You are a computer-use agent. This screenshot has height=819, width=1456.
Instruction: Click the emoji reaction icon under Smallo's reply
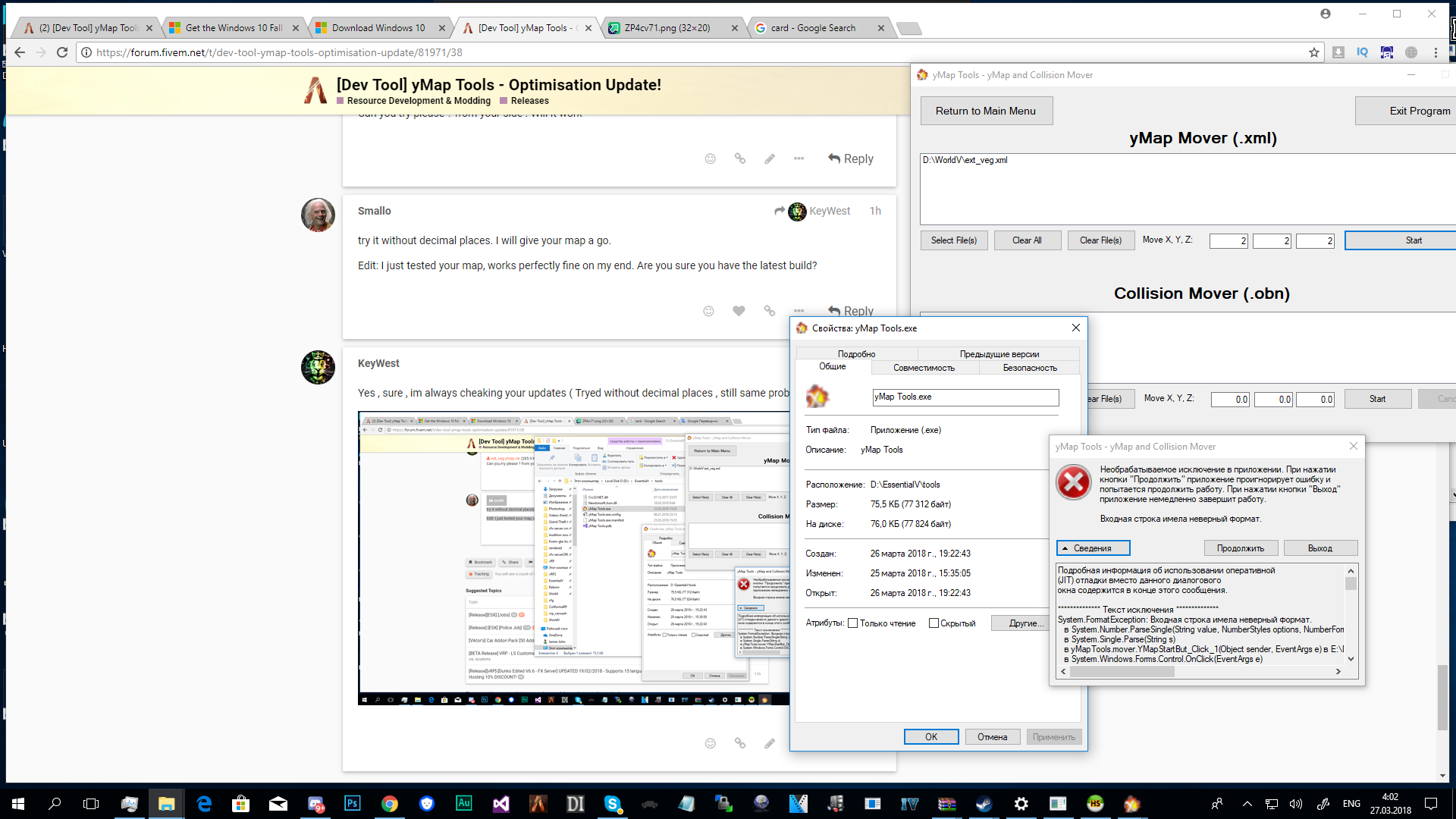click(708, 311)
